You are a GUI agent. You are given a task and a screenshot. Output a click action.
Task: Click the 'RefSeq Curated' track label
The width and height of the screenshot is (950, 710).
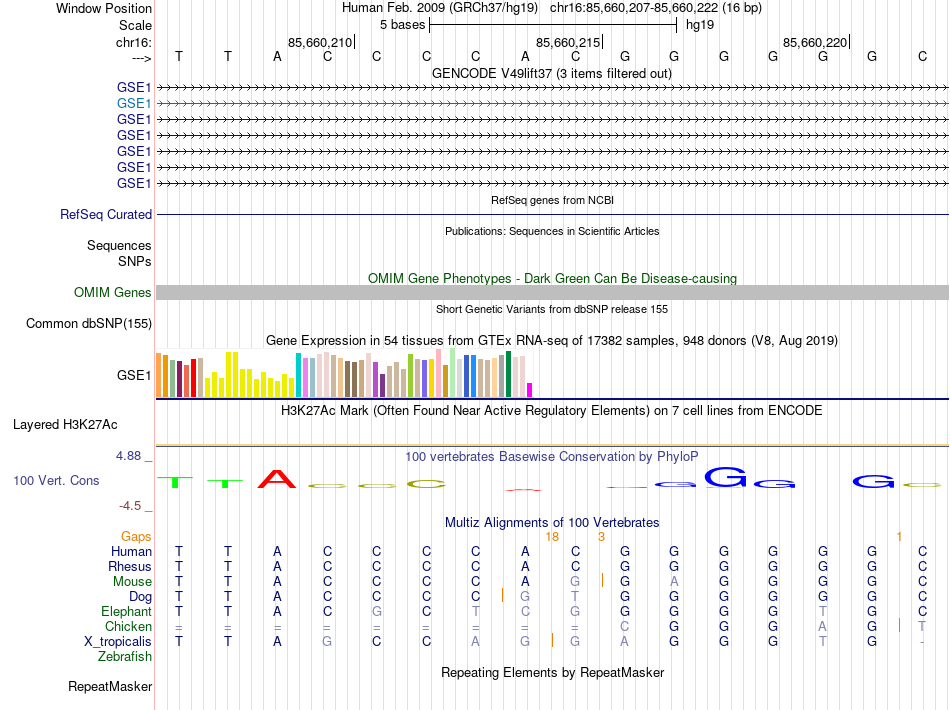pyautogui.click(x=106, y=214)
